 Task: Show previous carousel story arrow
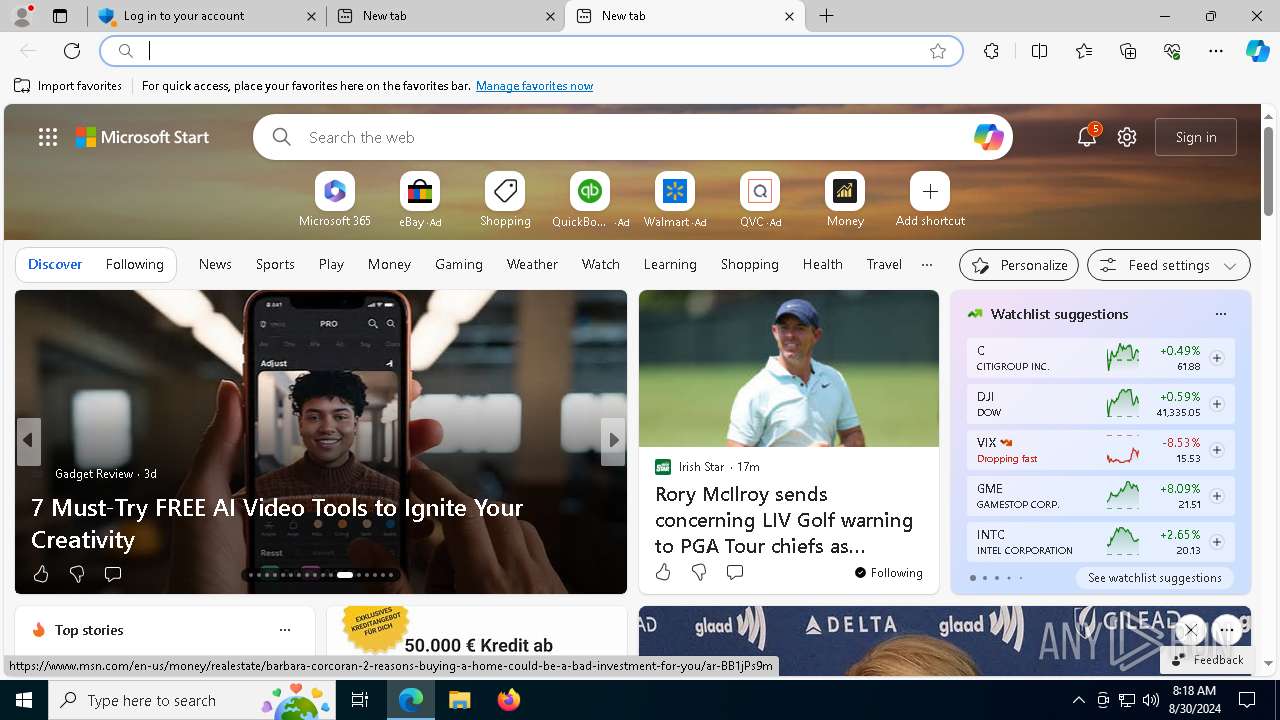point(28,440)
